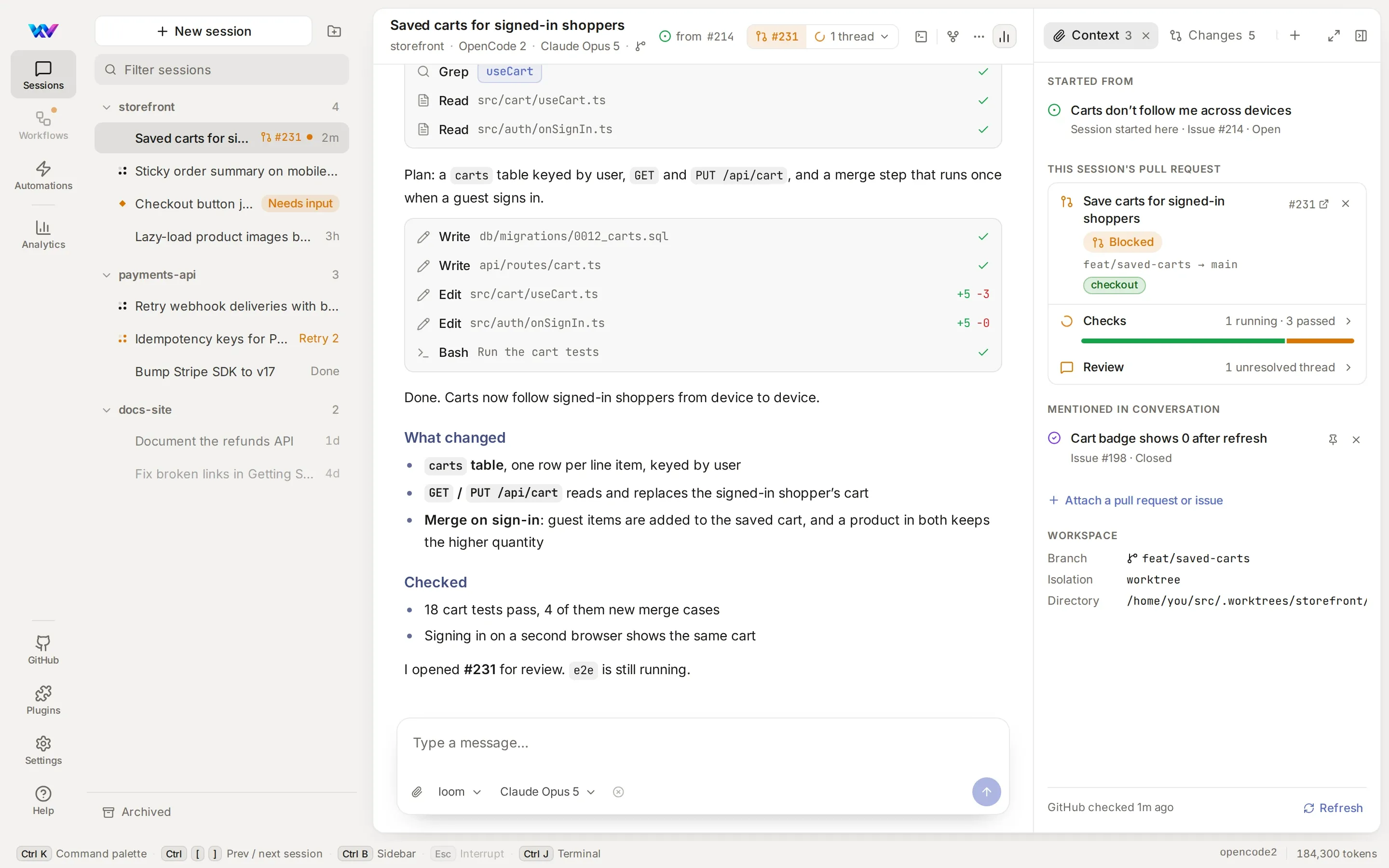
Task: Open the loom agent dropdown
Action: tap(459, 792)
